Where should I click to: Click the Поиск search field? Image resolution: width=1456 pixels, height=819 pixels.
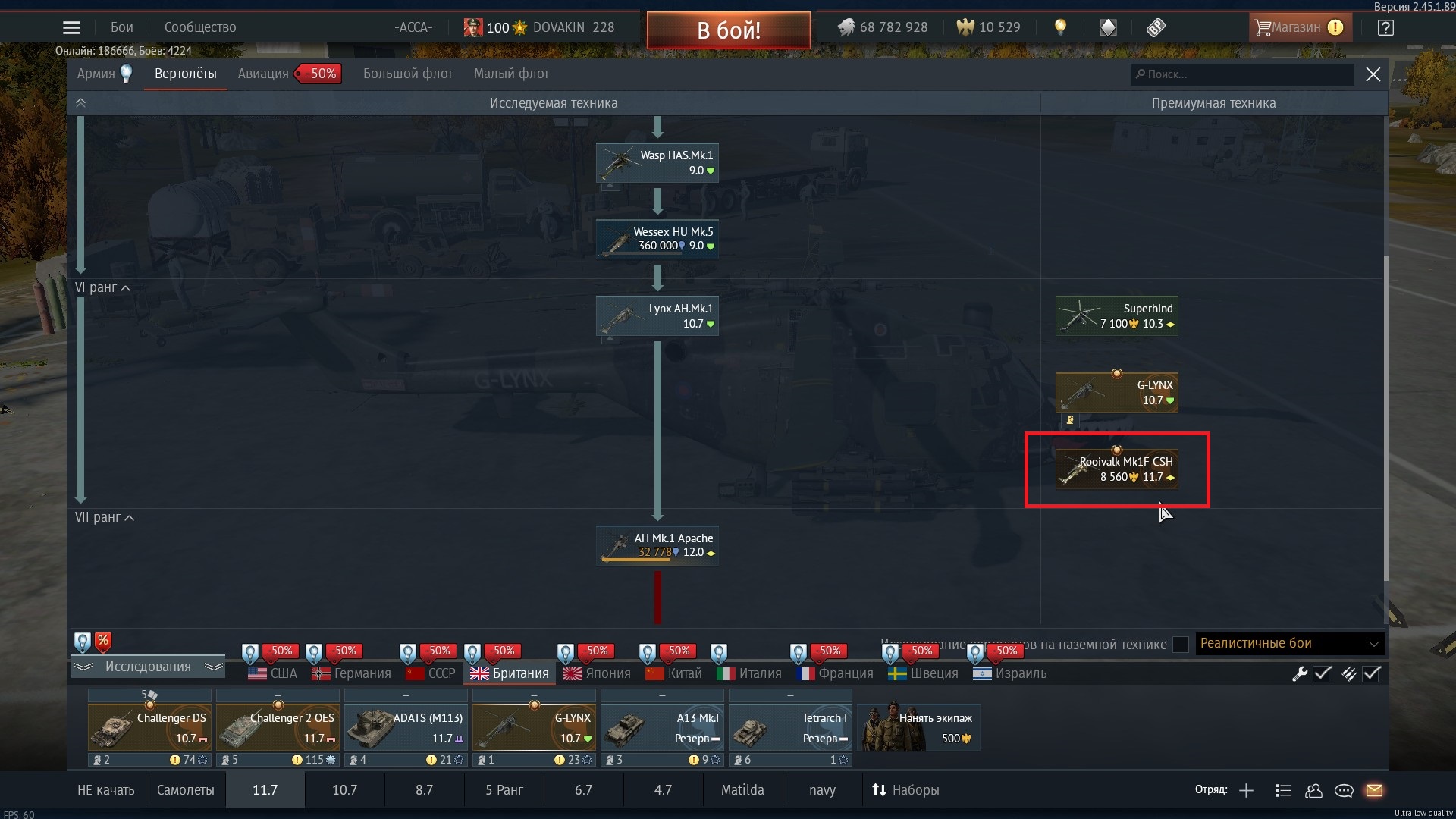pos(1244,74)
